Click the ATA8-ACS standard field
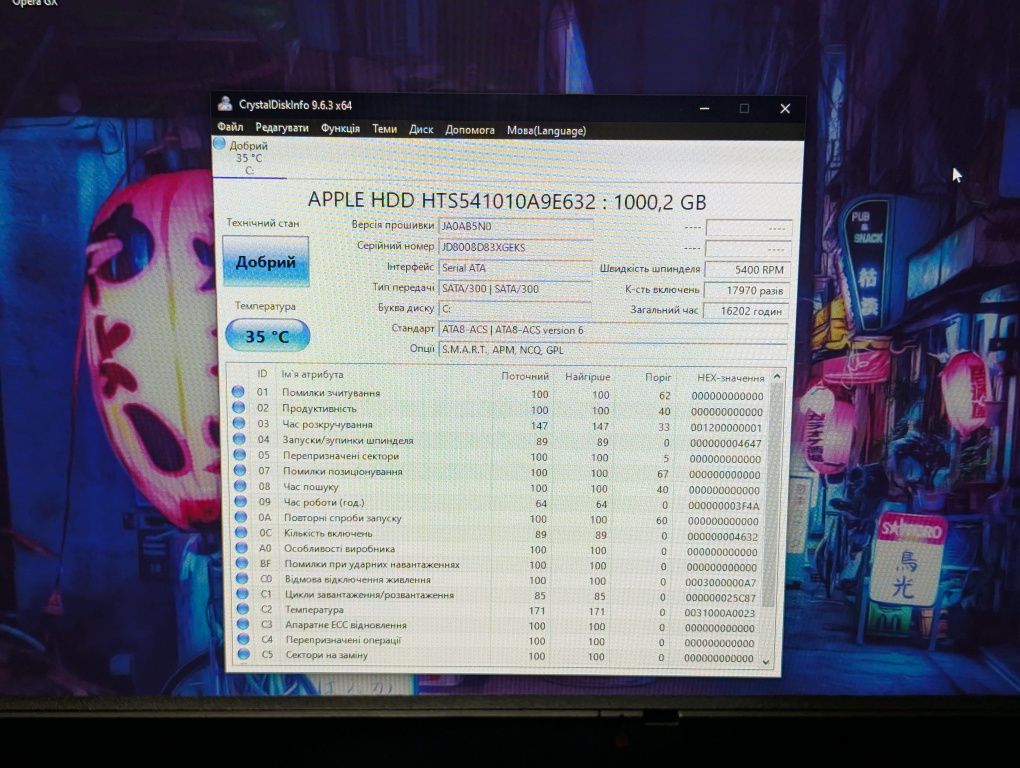The width and height of the screenshot is (1020, 768). point(613,330)
